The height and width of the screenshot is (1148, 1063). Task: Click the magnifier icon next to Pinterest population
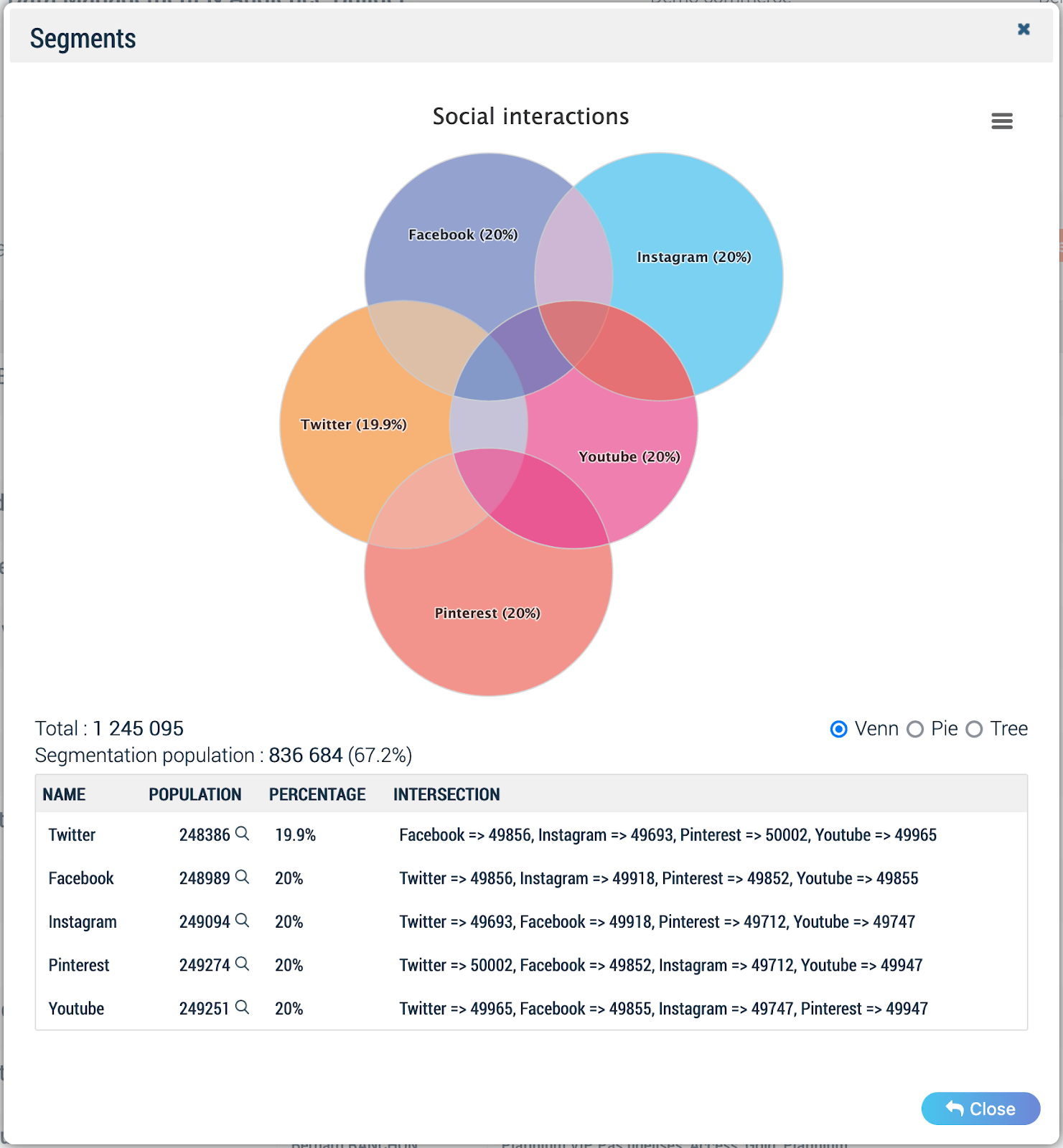click(x=243, y=964)
